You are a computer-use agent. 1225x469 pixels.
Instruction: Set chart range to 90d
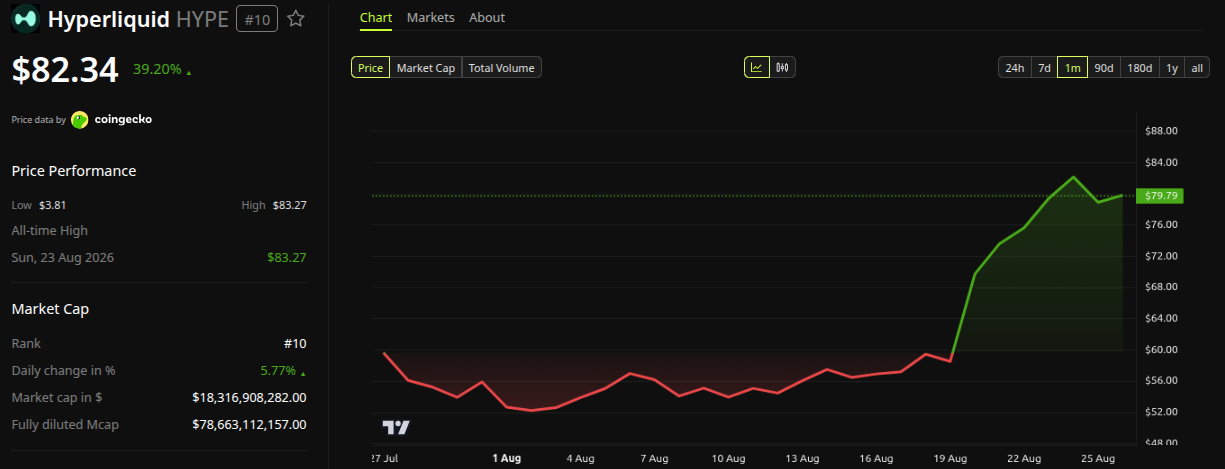[1104, 68]
